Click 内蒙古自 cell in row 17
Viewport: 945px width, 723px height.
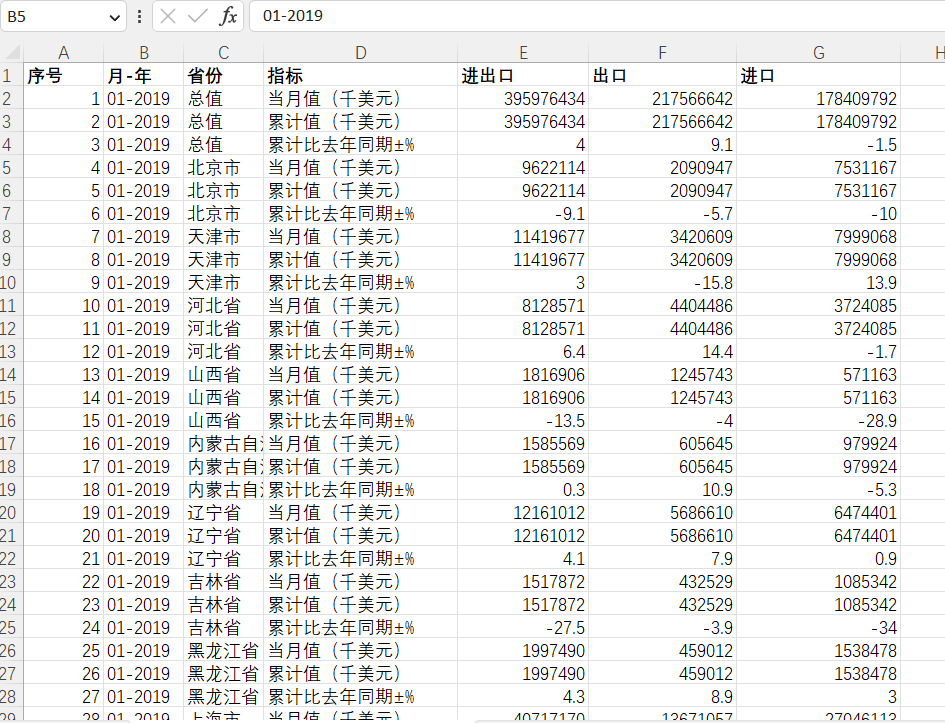coord(224,444)
